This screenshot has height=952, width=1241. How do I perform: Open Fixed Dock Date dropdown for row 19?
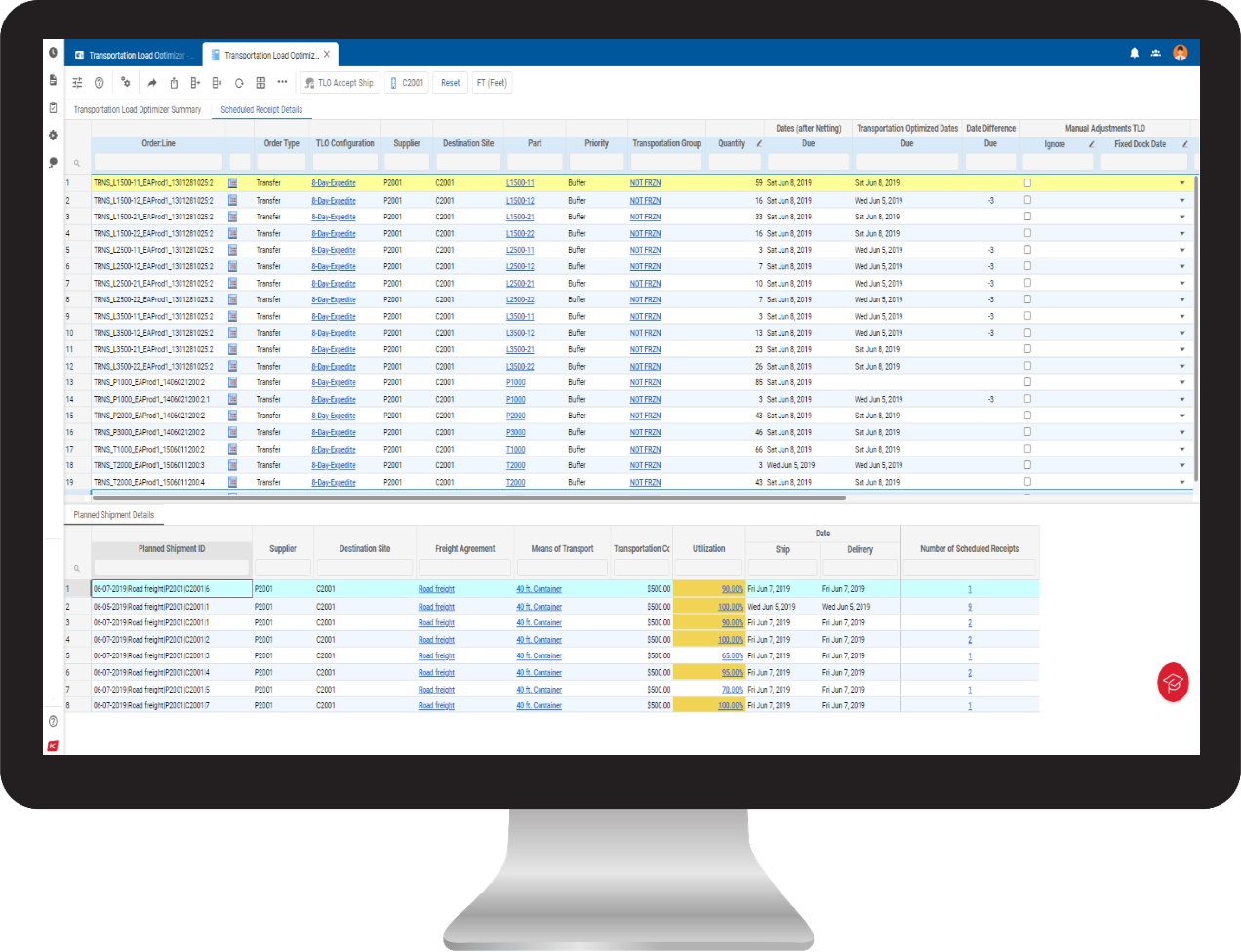[x=1183, y=482]
